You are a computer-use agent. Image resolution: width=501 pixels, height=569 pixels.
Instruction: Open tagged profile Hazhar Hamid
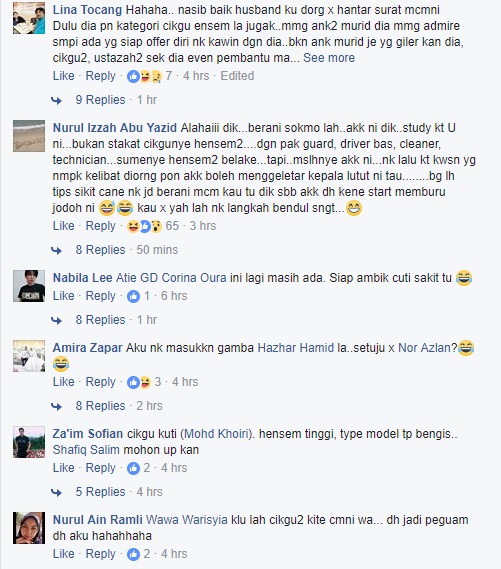295,348
